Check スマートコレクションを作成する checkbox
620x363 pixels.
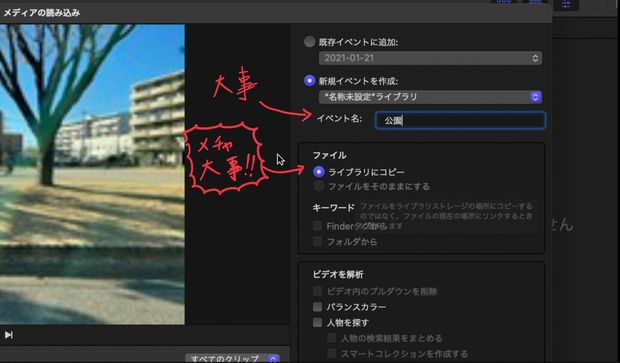coord(331,353)
